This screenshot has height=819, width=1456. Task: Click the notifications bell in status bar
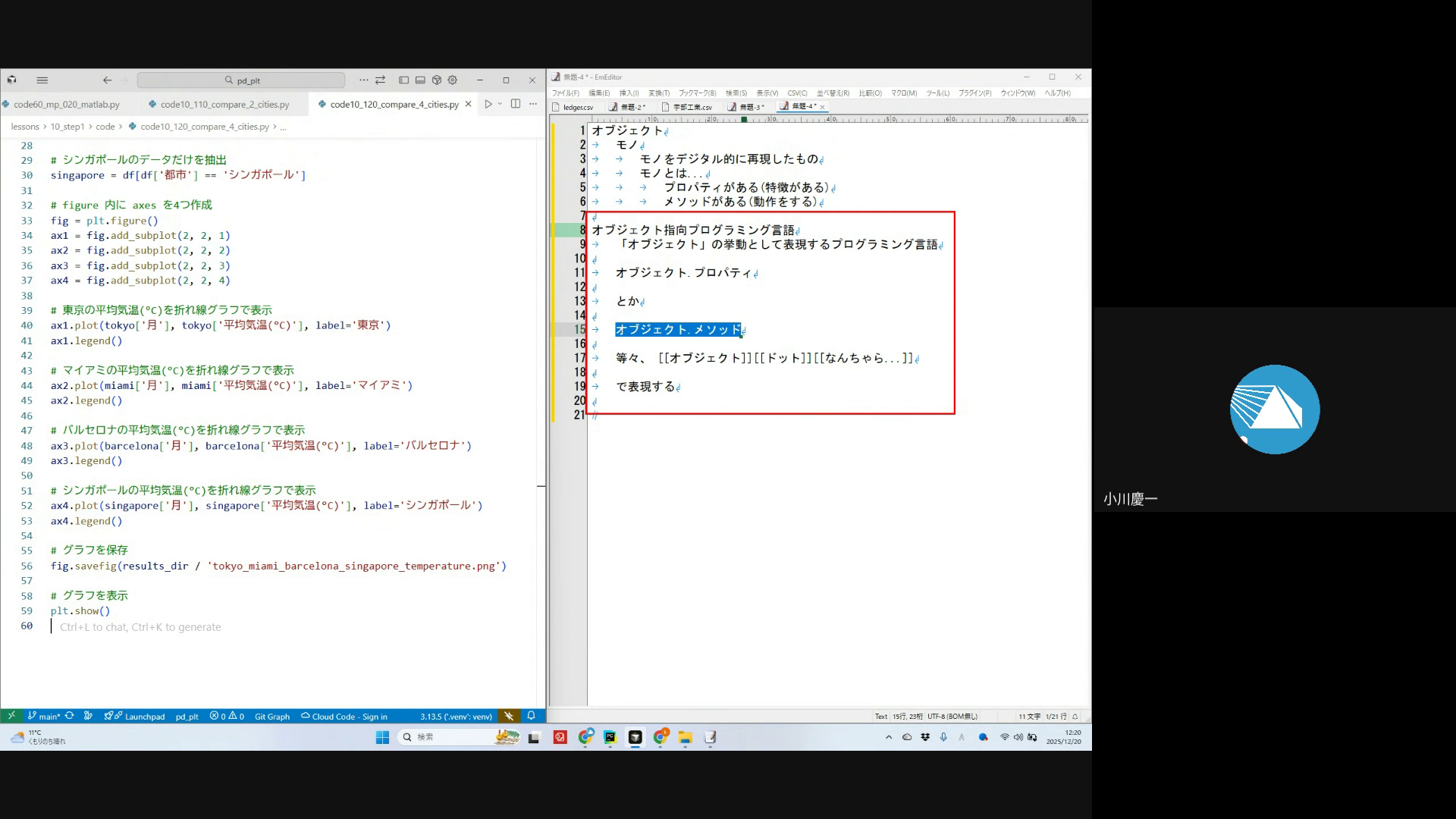(532, 716)
